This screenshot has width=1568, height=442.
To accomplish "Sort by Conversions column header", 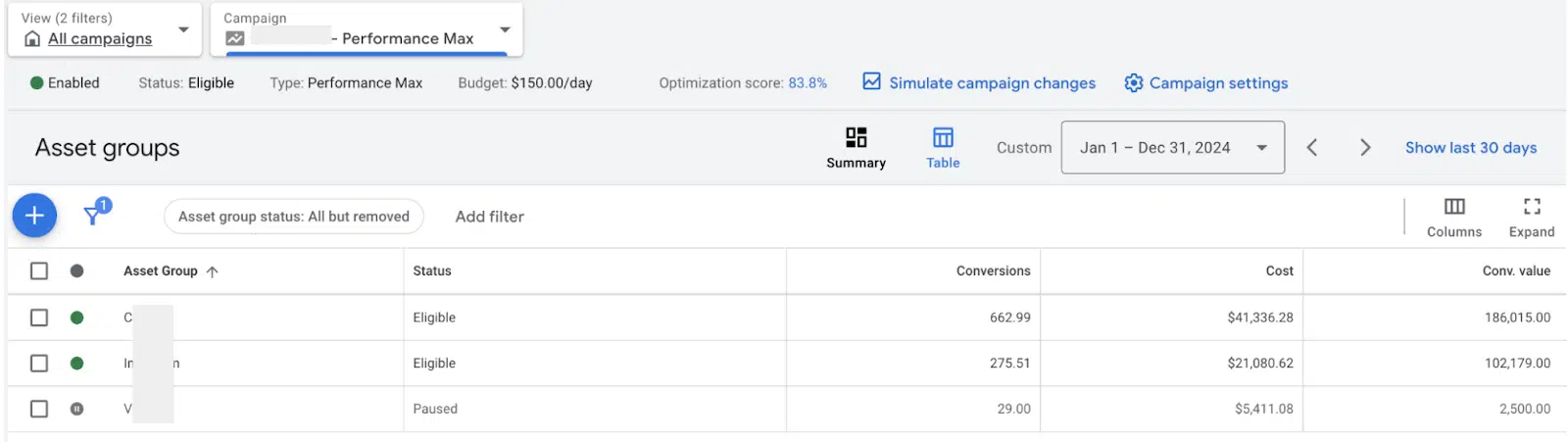I will (993, 271).
